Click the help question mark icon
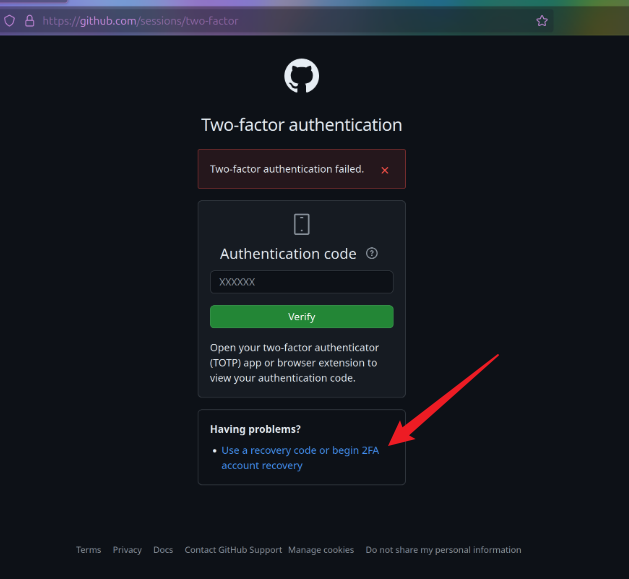Viewport: 629px width, 579px height. coord(372,254)
